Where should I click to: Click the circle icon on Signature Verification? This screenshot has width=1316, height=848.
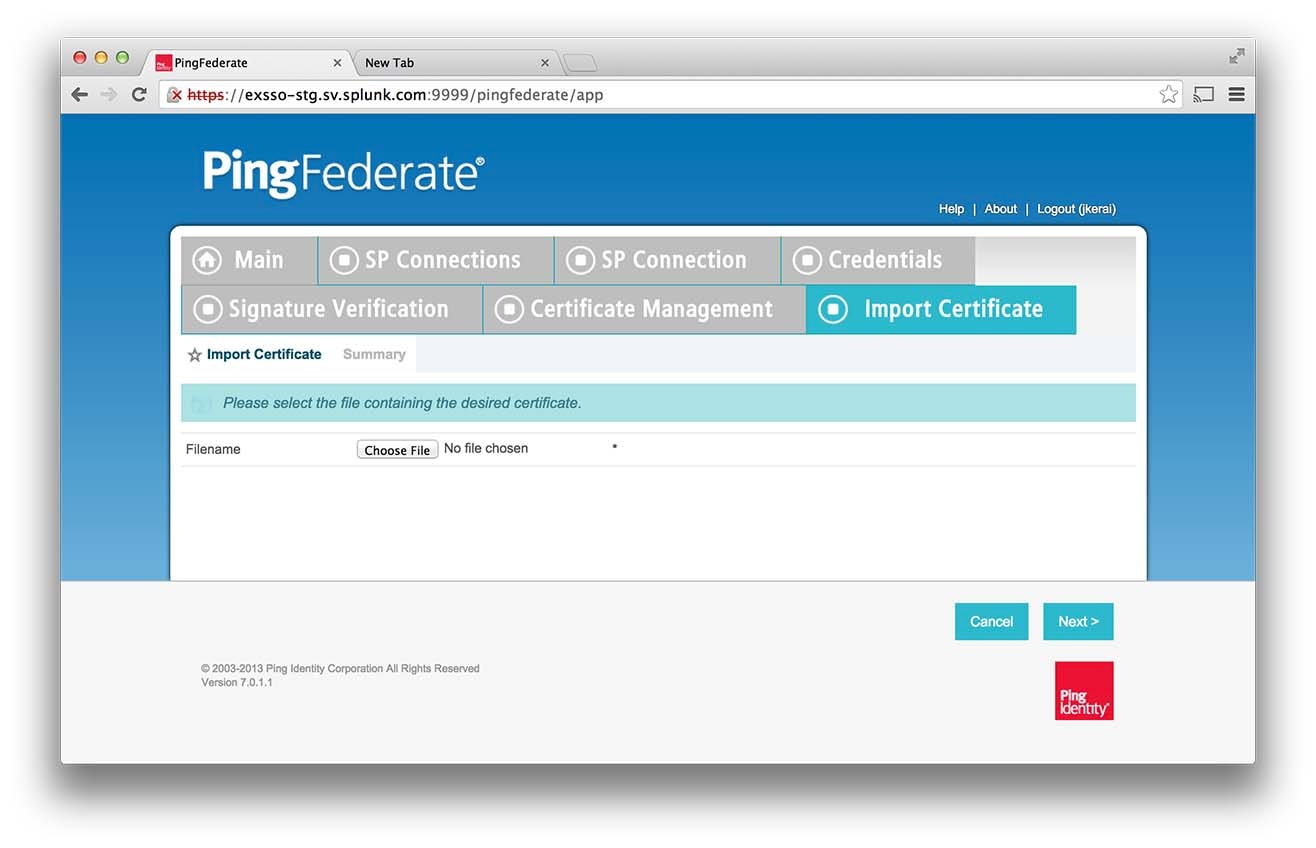pyautogui.click(x=207, y=309)
